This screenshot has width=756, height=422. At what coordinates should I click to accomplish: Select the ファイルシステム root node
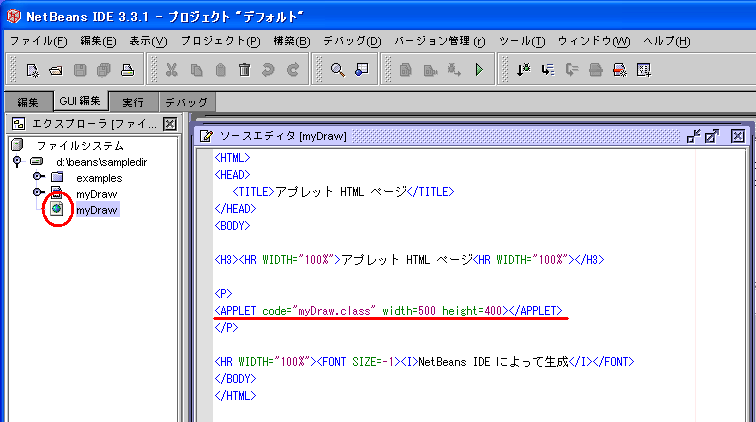pyautogui.click(x=80, y=145)
